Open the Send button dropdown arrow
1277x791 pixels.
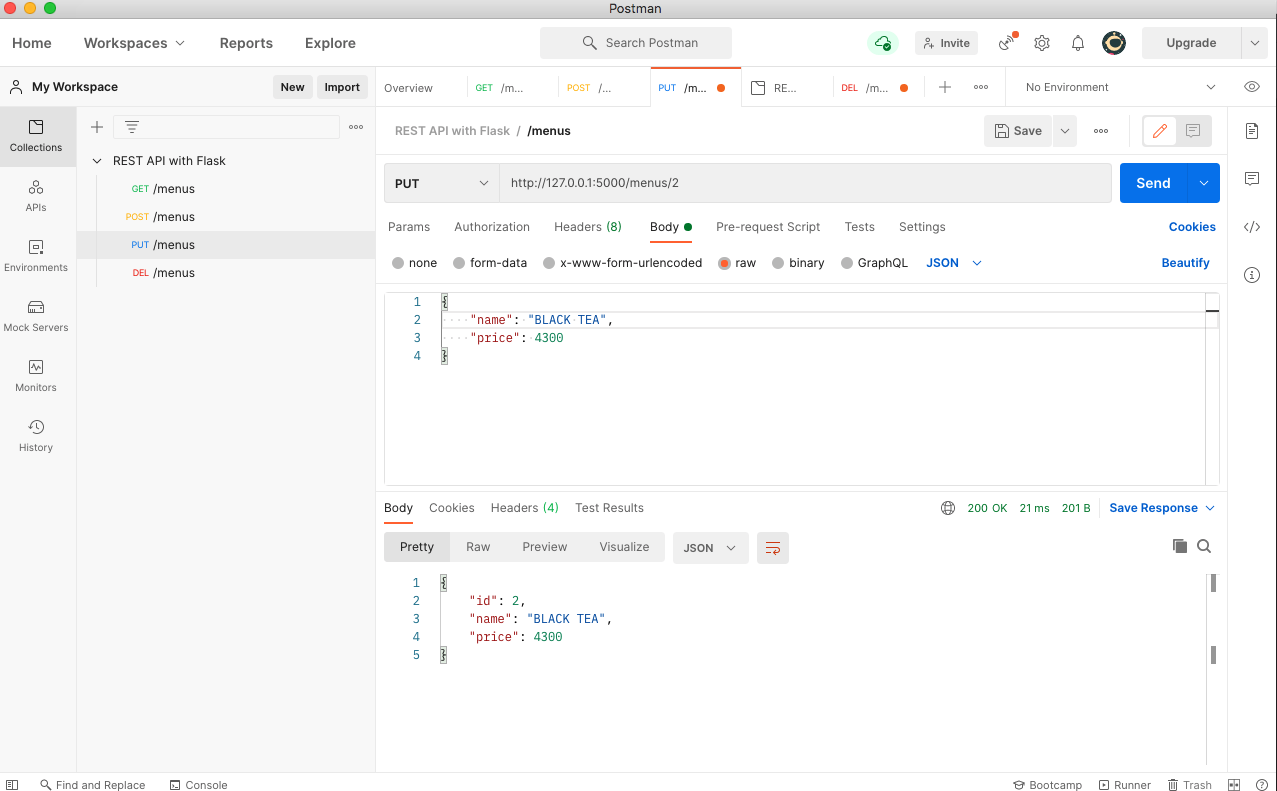point(1204,183)
